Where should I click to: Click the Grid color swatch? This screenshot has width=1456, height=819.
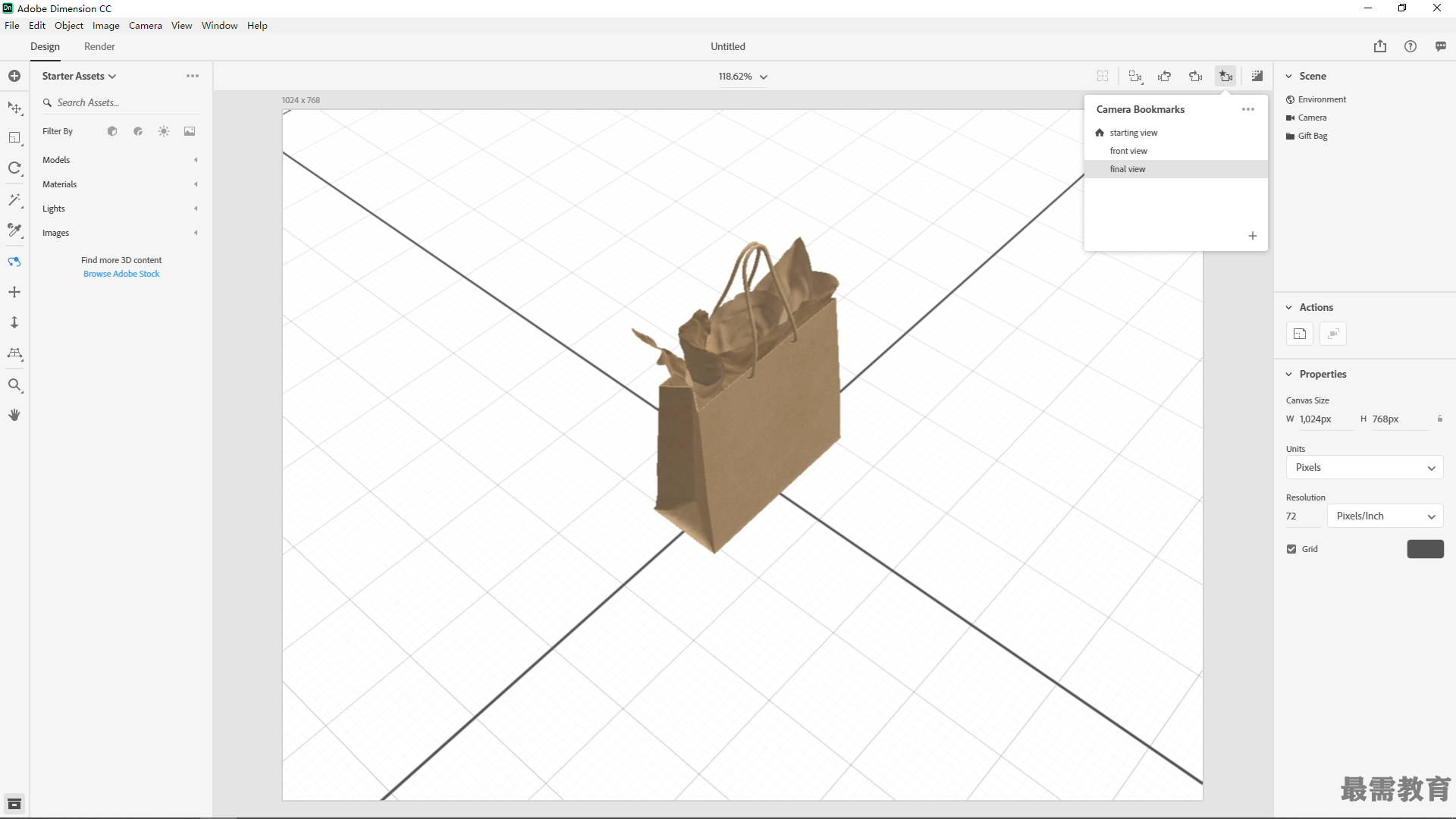[x=1426, y=549]
